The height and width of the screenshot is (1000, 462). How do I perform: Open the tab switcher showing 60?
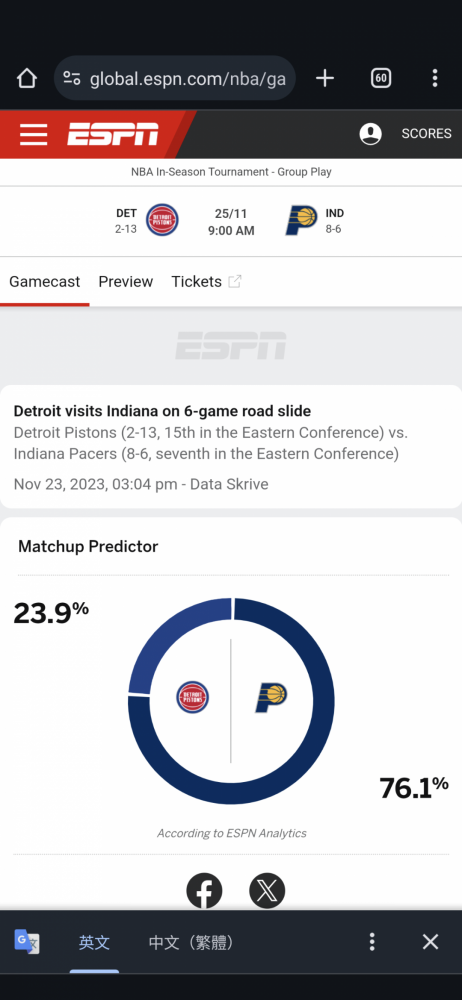pyautogui.click(x=381, y=78)
